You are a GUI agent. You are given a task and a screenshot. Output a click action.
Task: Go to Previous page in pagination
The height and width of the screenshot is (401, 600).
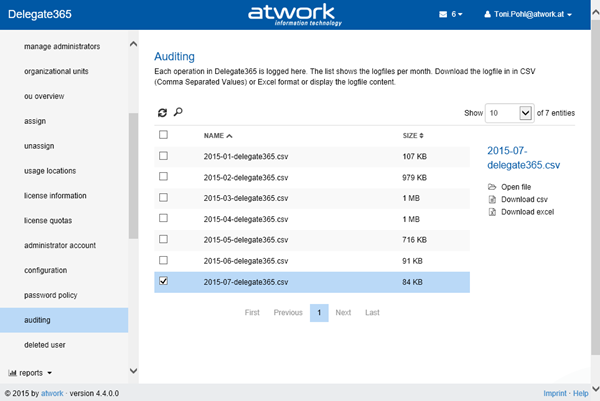coord(288,313)
